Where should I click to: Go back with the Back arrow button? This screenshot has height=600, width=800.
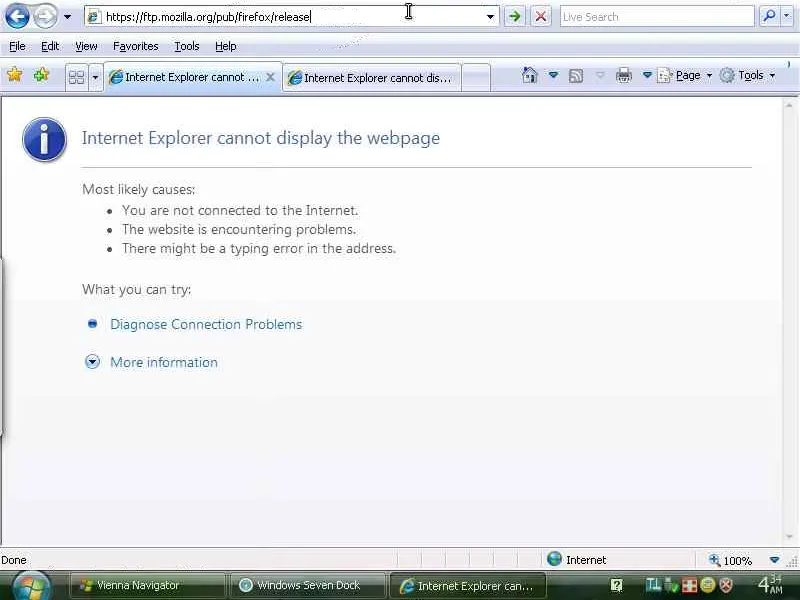[x=17, y=16]
